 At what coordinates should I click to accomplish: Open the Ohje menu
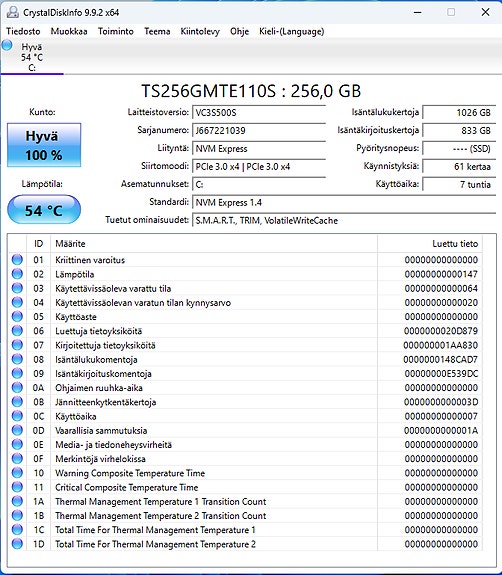[x=239, y=32]
